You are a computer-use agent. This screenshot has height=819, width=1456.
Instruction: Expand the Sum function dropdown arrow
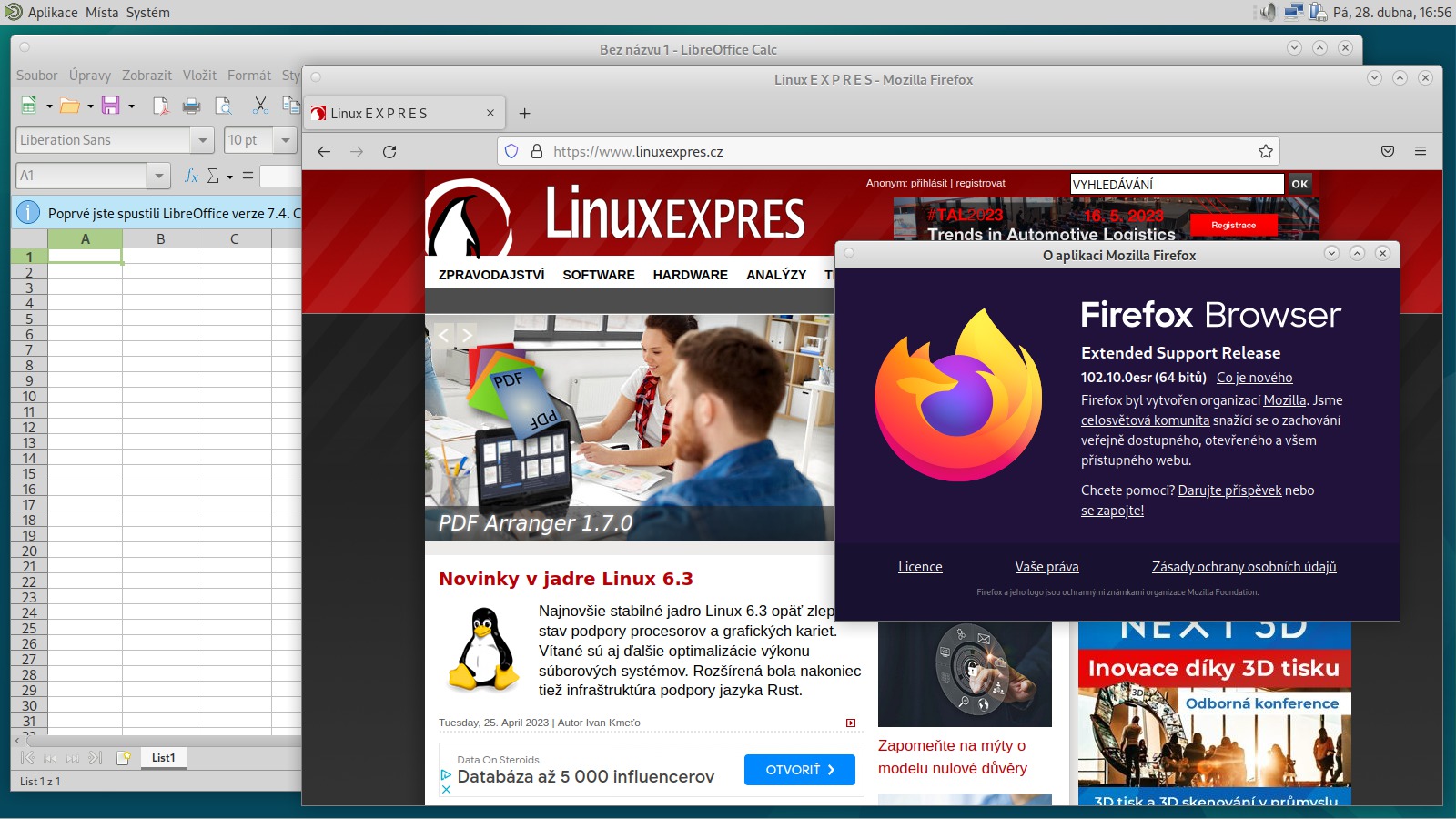coord(230,177)
